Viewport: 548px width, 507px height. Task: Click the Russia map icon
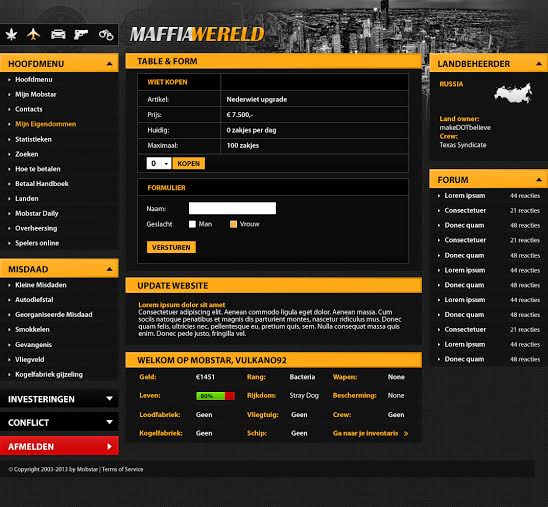click(513, 93)
